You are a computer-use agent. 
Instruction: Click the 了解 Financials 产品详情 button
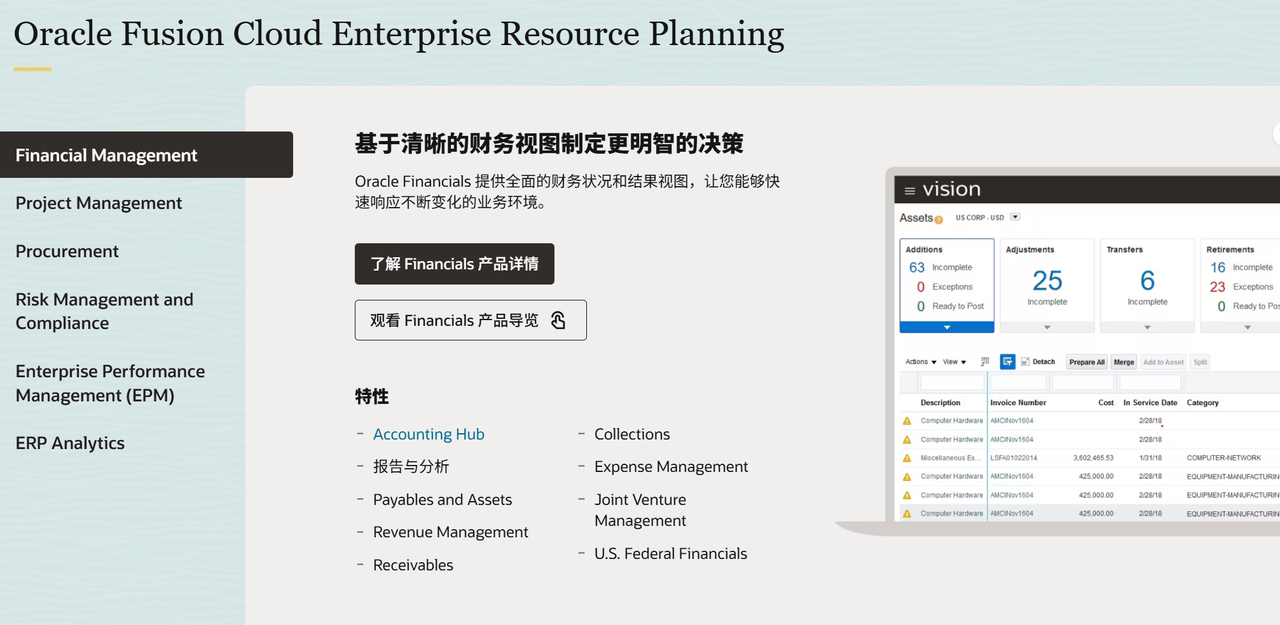[x=454, y=264]
